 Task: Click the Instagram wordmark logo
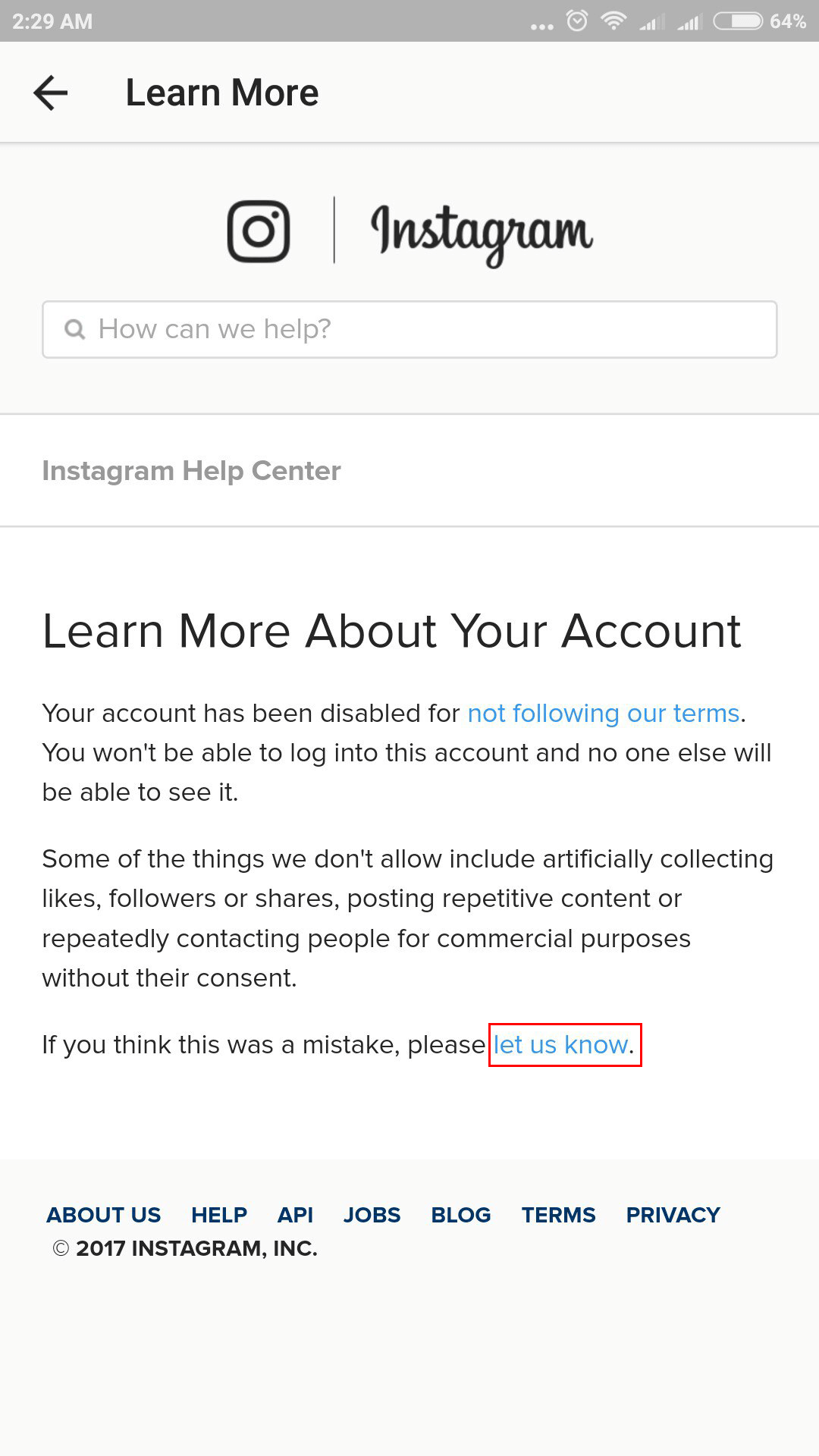482,234
